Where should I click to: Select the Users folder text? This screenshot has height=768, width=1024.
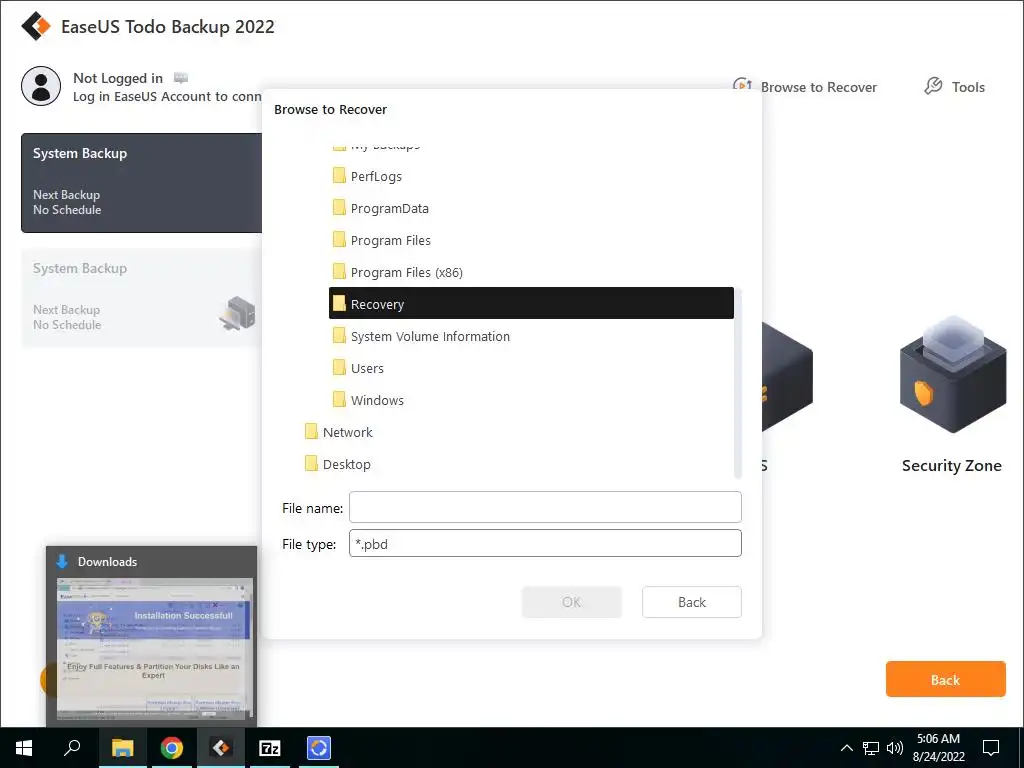tap(367, 368)
